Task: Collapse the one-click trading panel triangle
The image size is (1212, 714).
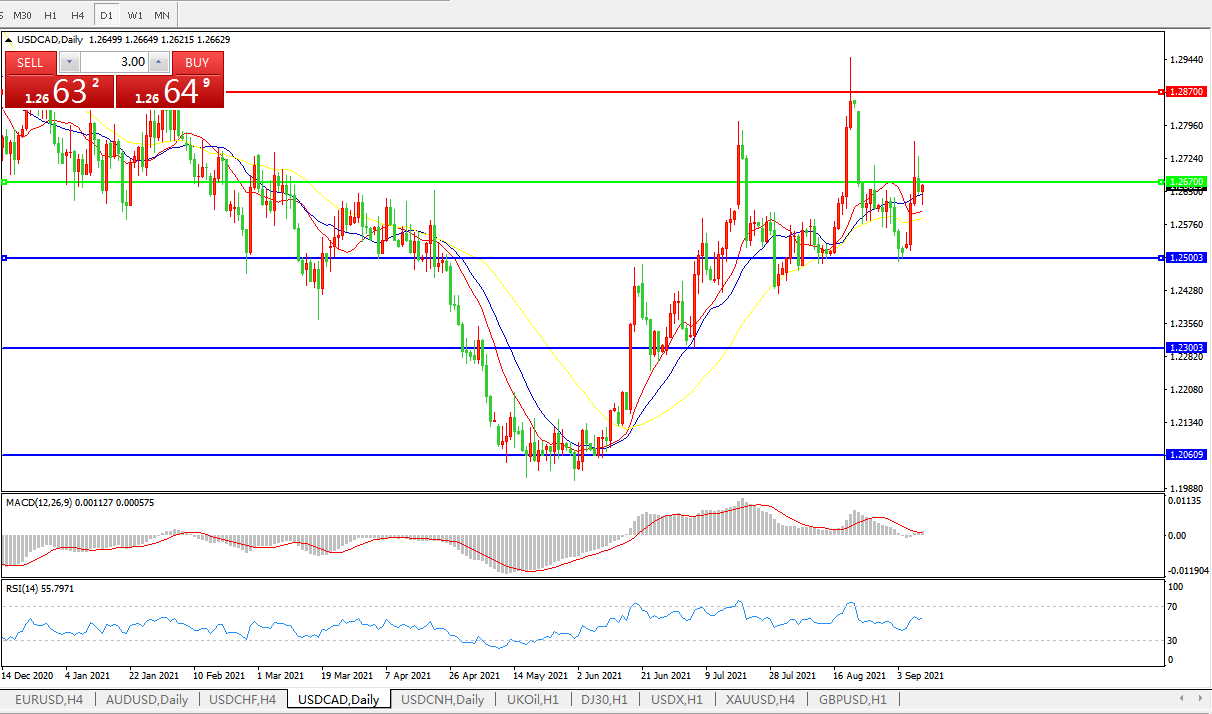Action: (x=10, y=40)
